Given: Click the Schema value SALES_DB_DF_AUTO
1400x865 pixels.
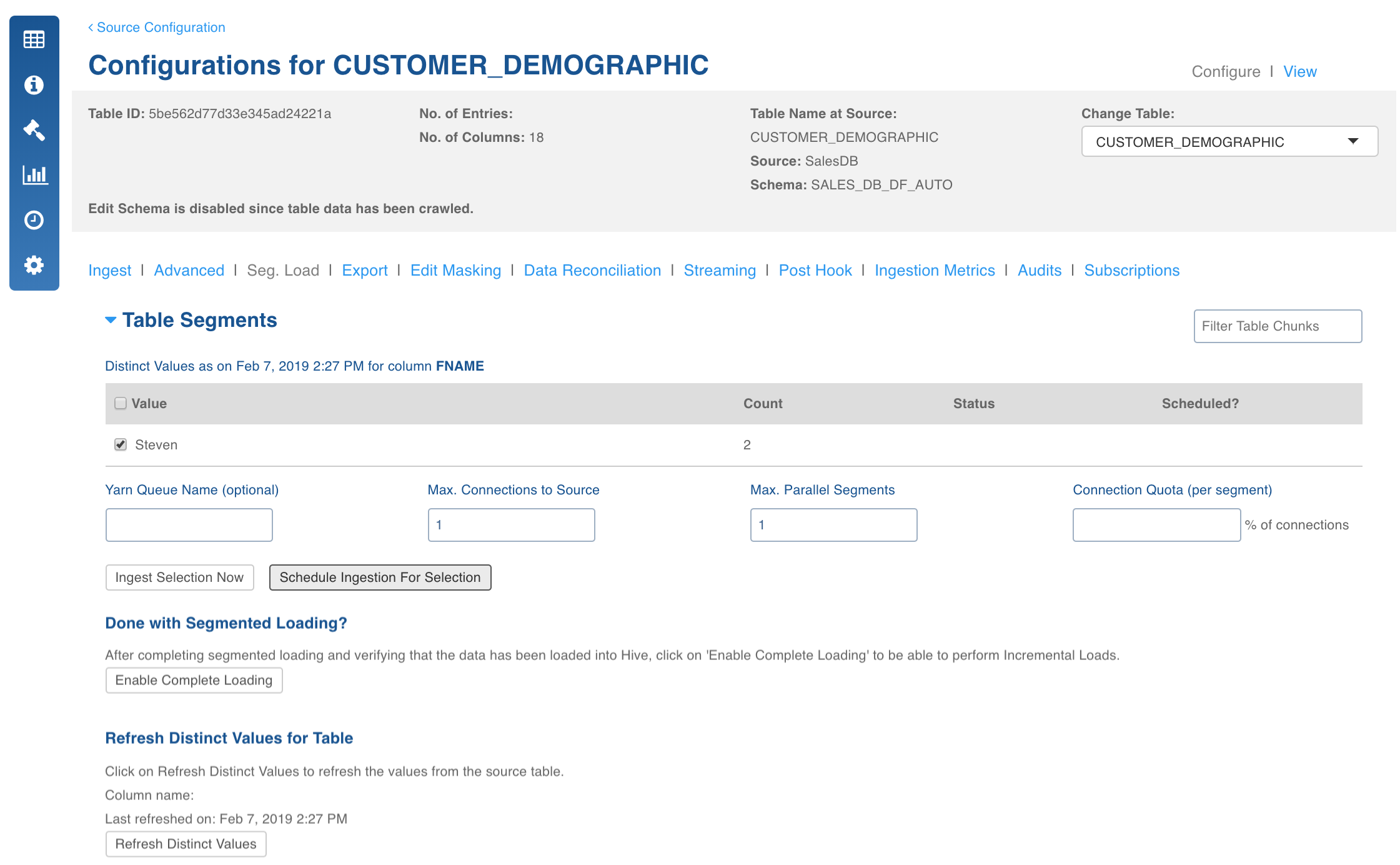Looking at the screenshot, I should (881, 185).
